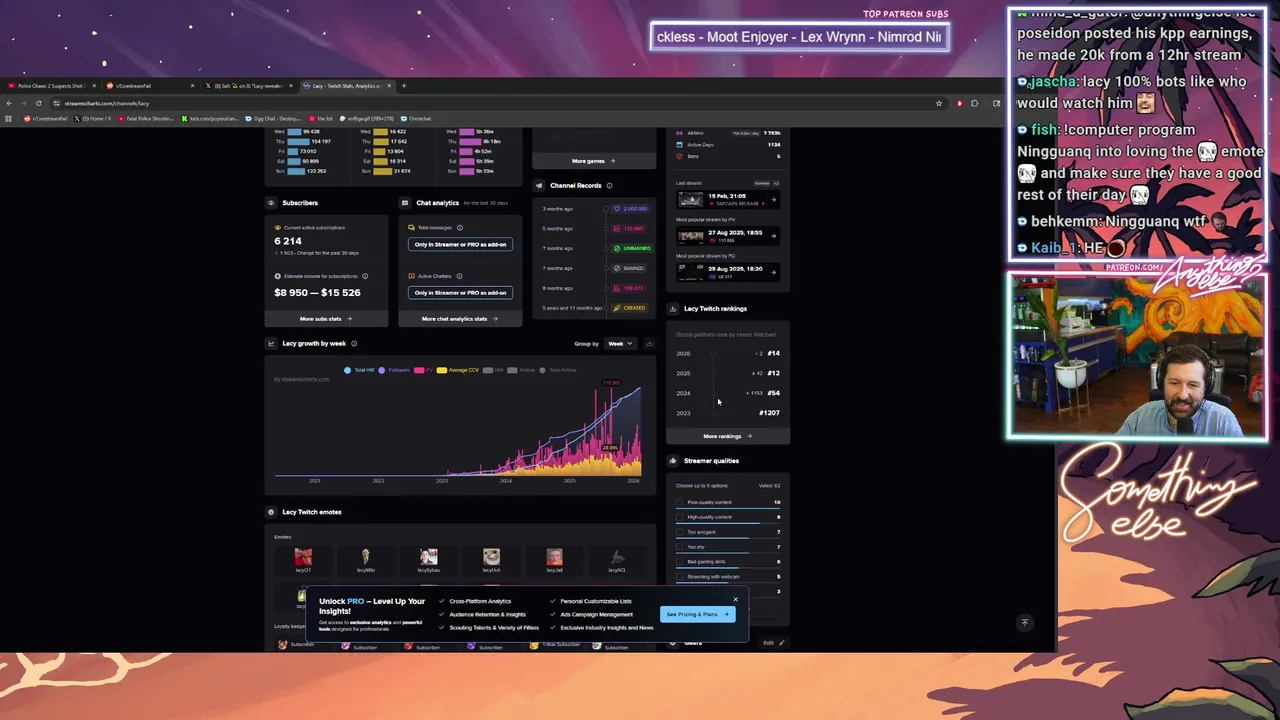
Task: Click the info icon next to Lacy growth by week
Action: [x=354, y=343]
